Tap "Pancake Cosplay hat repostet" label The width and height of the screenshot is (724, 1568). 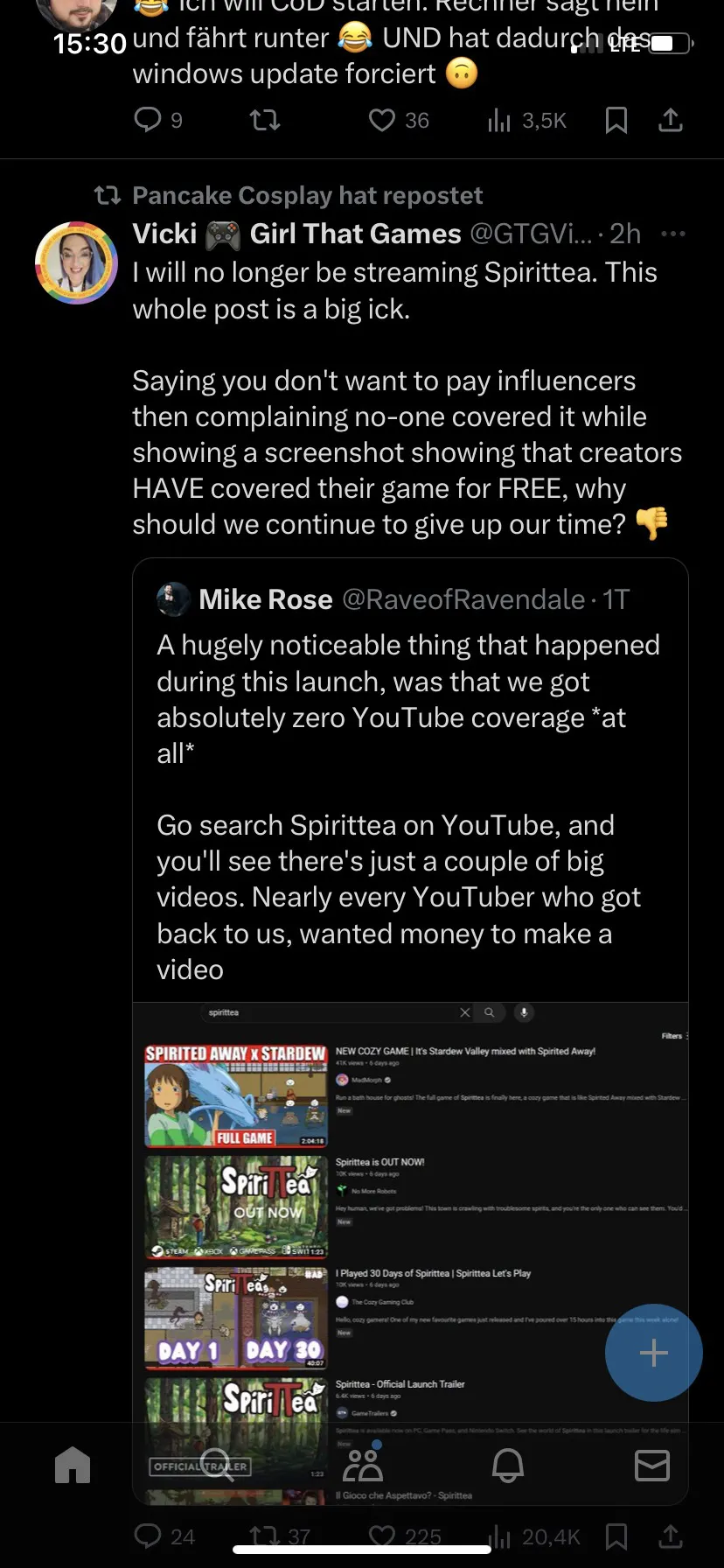pos(306,195)
